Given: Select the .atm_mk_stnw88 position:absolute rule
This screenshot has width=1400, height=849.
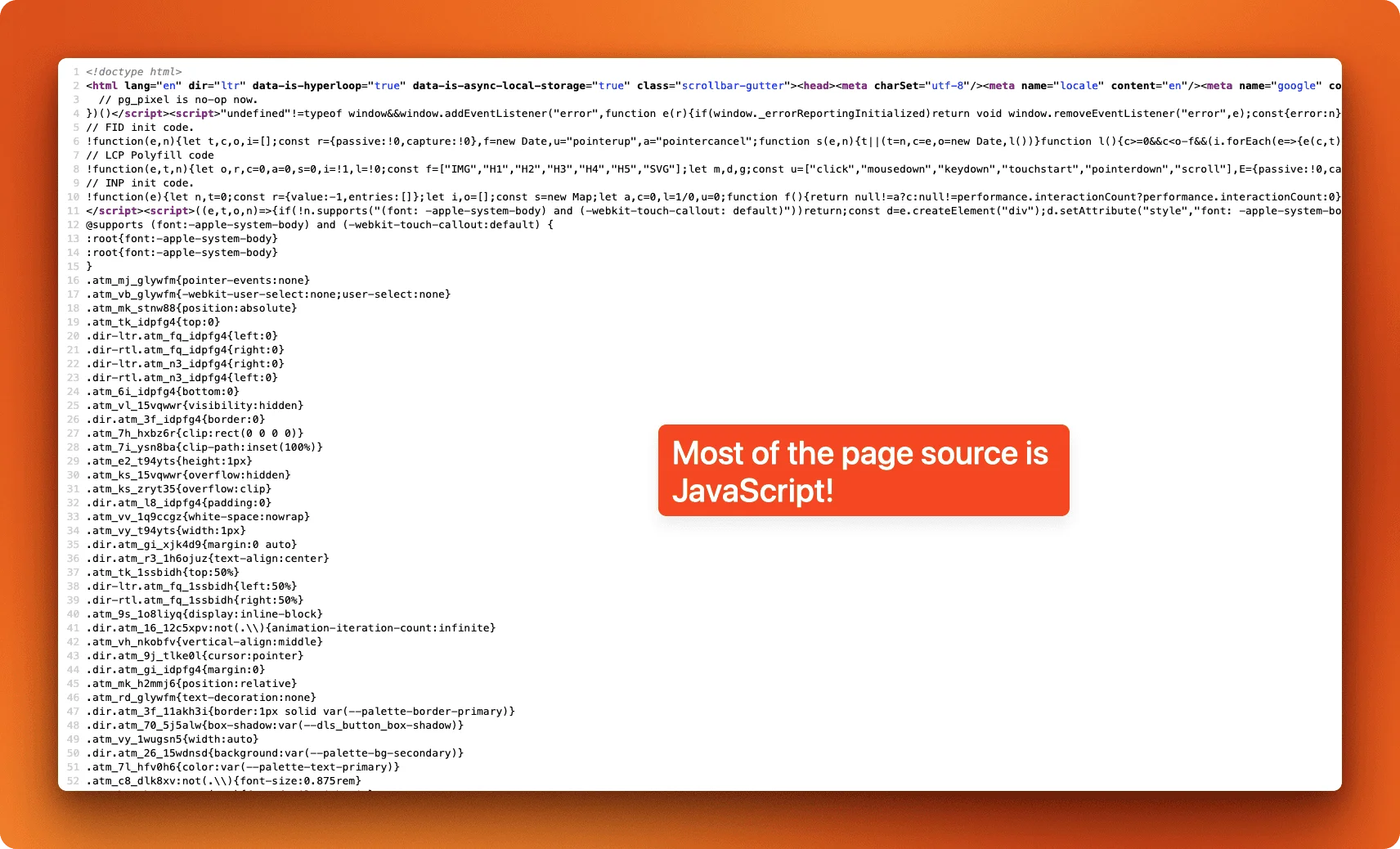Looking at the screenshot, I should (190, 308).
